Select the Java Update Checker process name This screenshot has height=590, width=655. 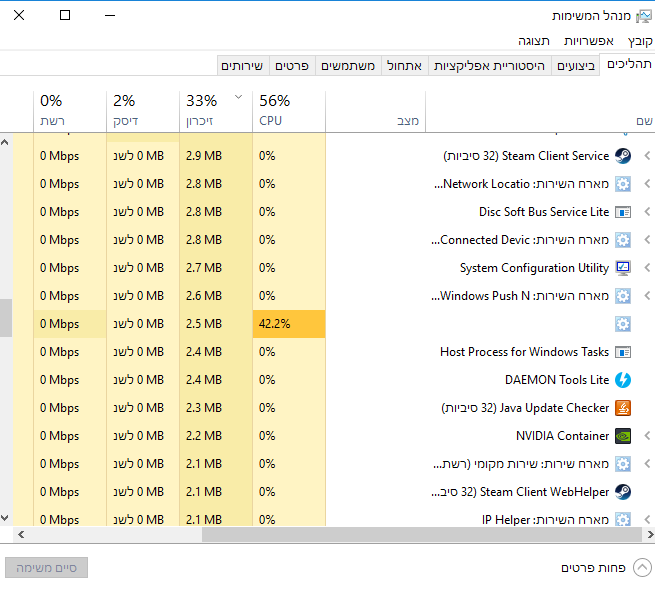[x=525, y=408]
